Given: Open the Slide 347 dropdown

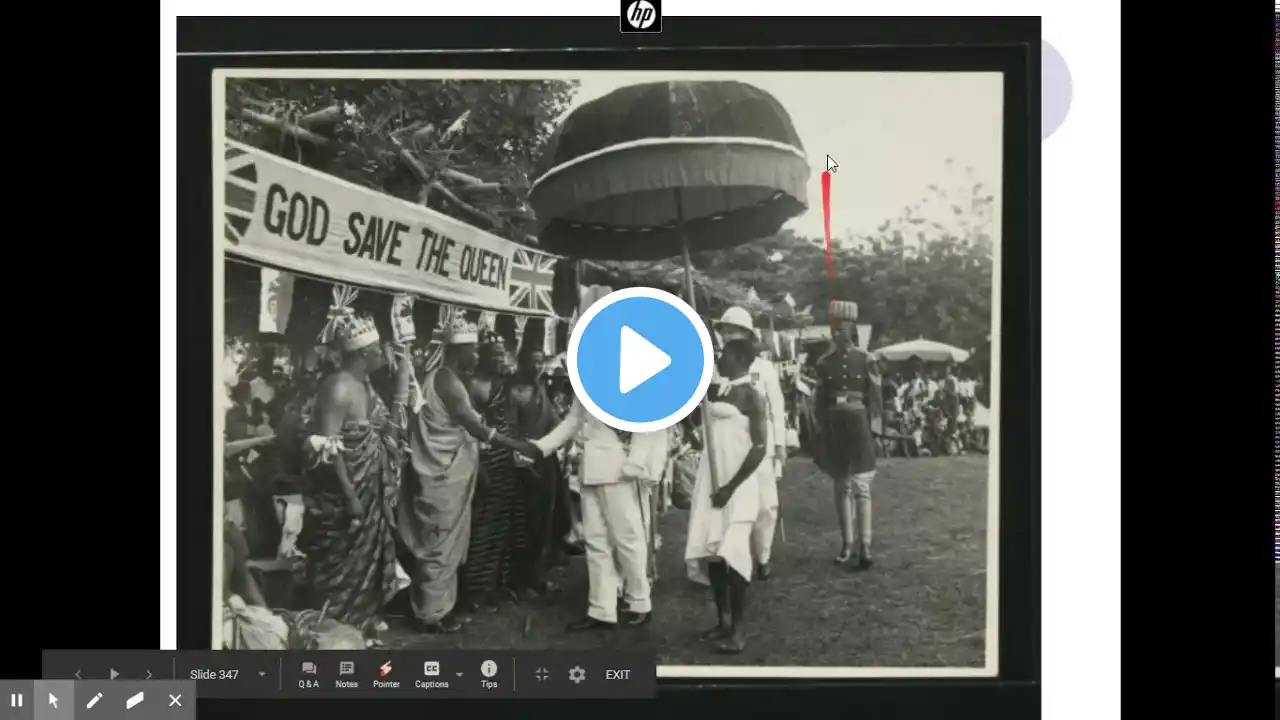Looking at the screenshot, I should pos(228,675).
